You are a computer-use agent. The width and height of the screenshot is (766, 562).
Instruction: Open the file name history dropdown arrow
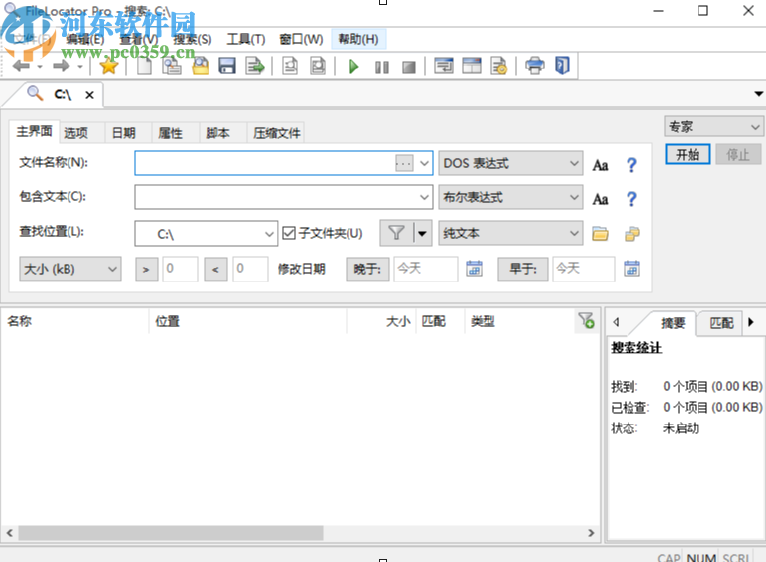point(424,163)
